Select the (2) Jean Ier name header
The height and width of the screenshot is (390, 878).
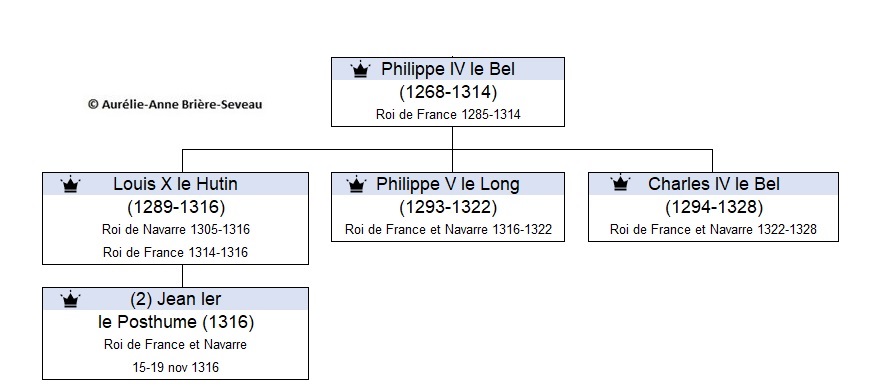[175, 299]
